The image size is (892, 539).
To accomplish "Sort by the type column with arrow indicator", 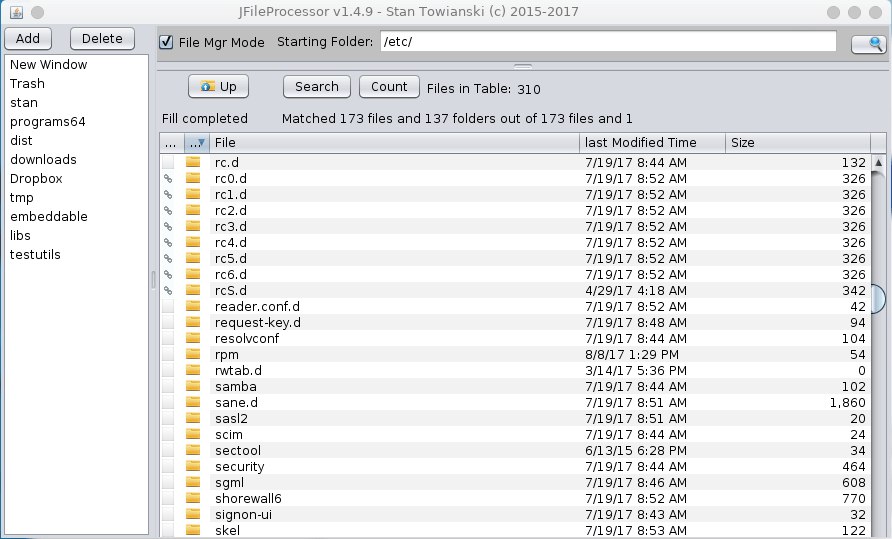I will (196, 143).
